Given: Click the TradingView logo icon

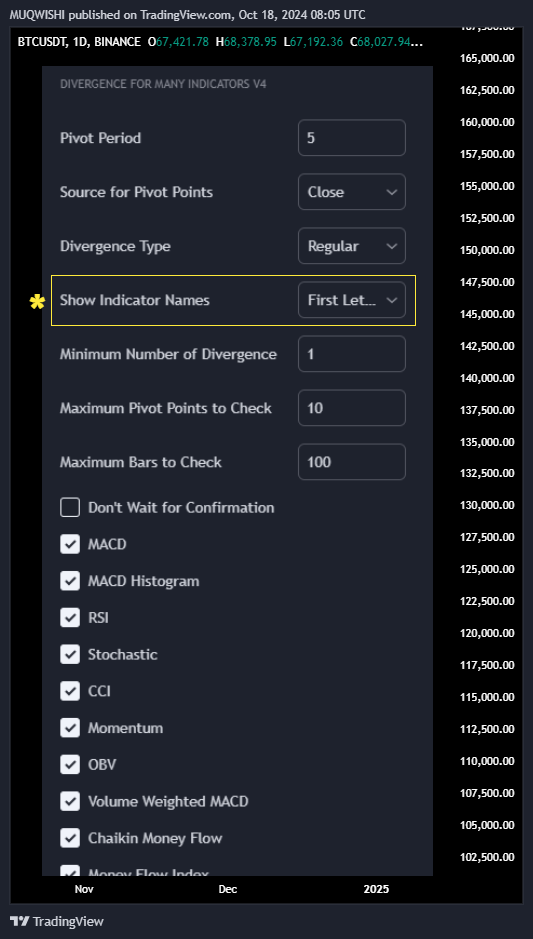Looking at the screenshot, I should coord(20,921).
